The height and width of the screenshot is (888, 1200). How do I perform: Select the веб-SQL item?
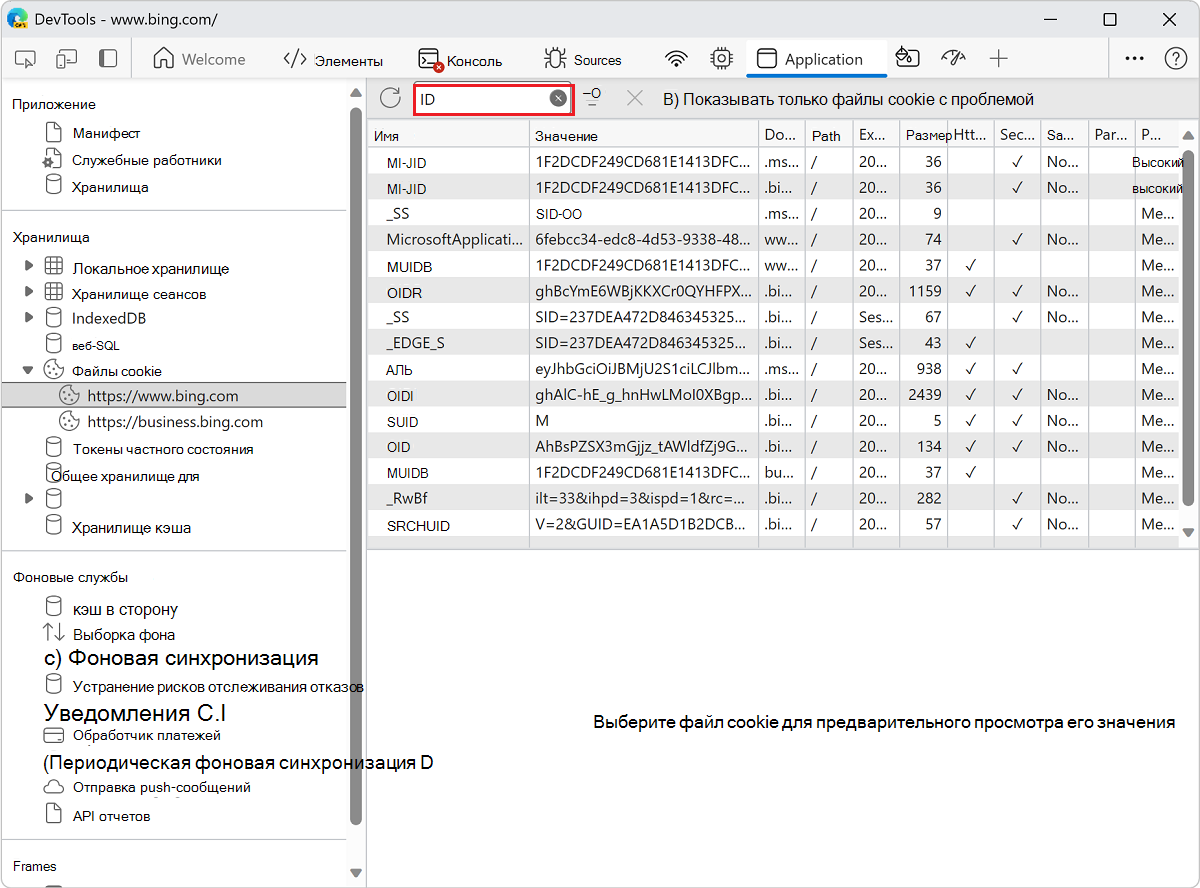pyautogui.click(x=95, y=344)
